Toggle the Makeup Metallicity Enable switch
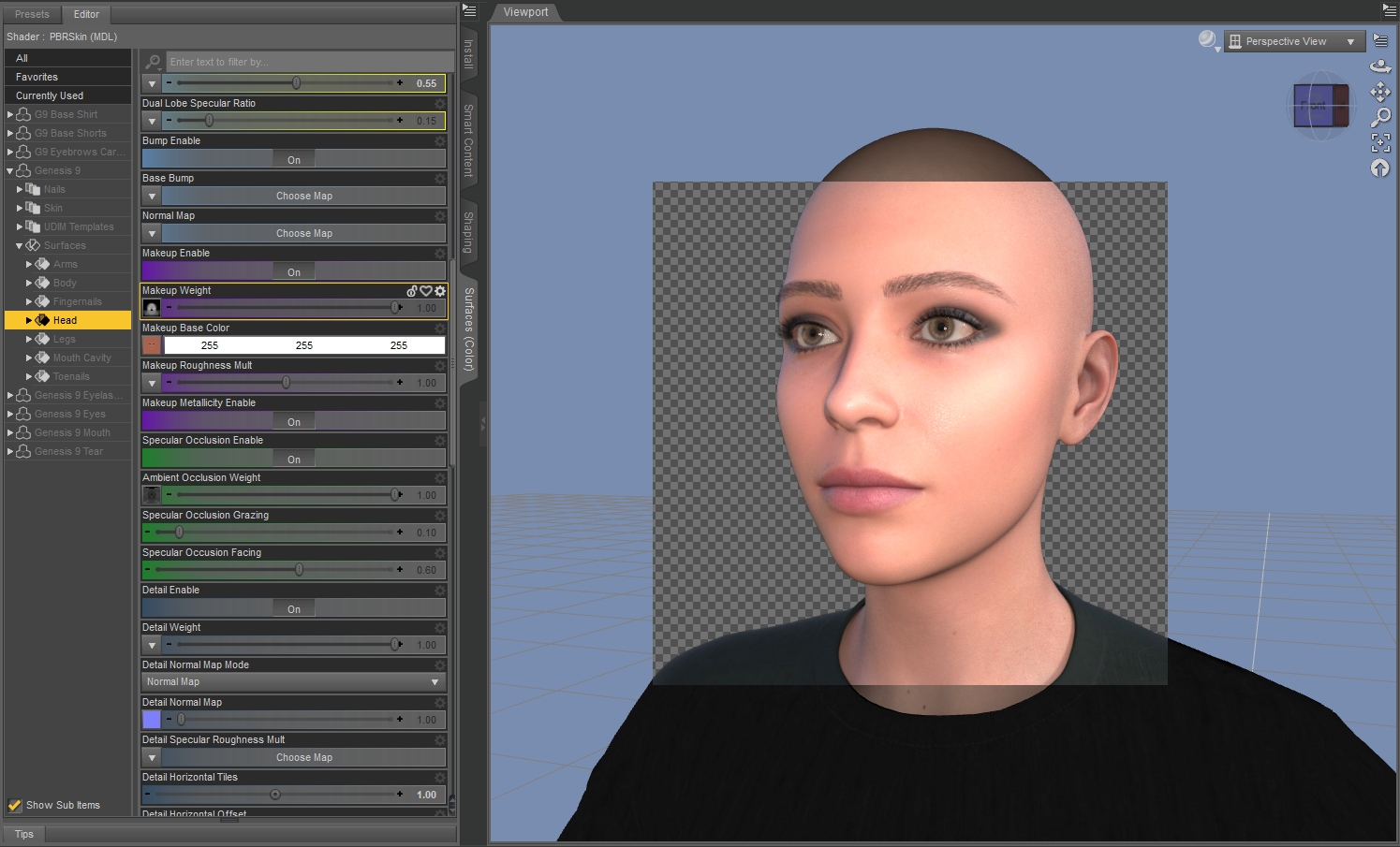This screenshot has height=847, width=1400. tap(294, 421)
